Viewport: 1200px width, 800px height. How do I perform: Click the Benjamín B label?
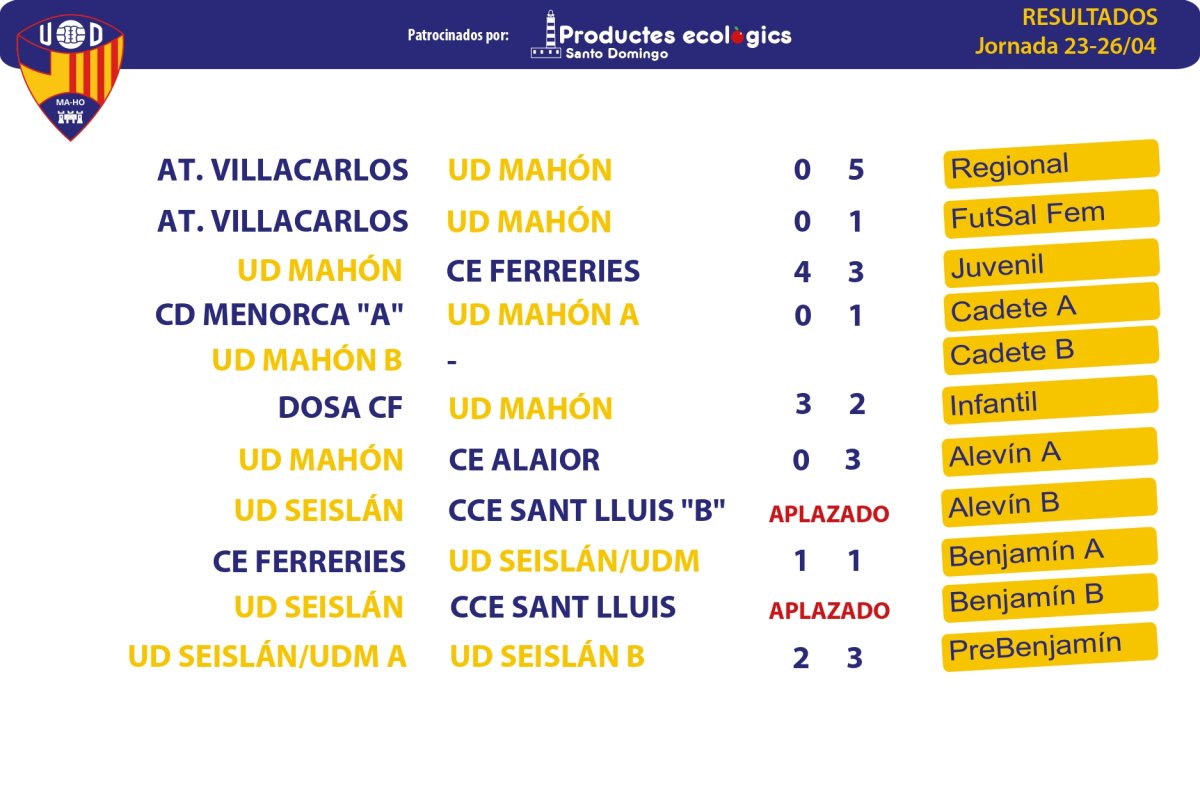(x=1051, y=597)
